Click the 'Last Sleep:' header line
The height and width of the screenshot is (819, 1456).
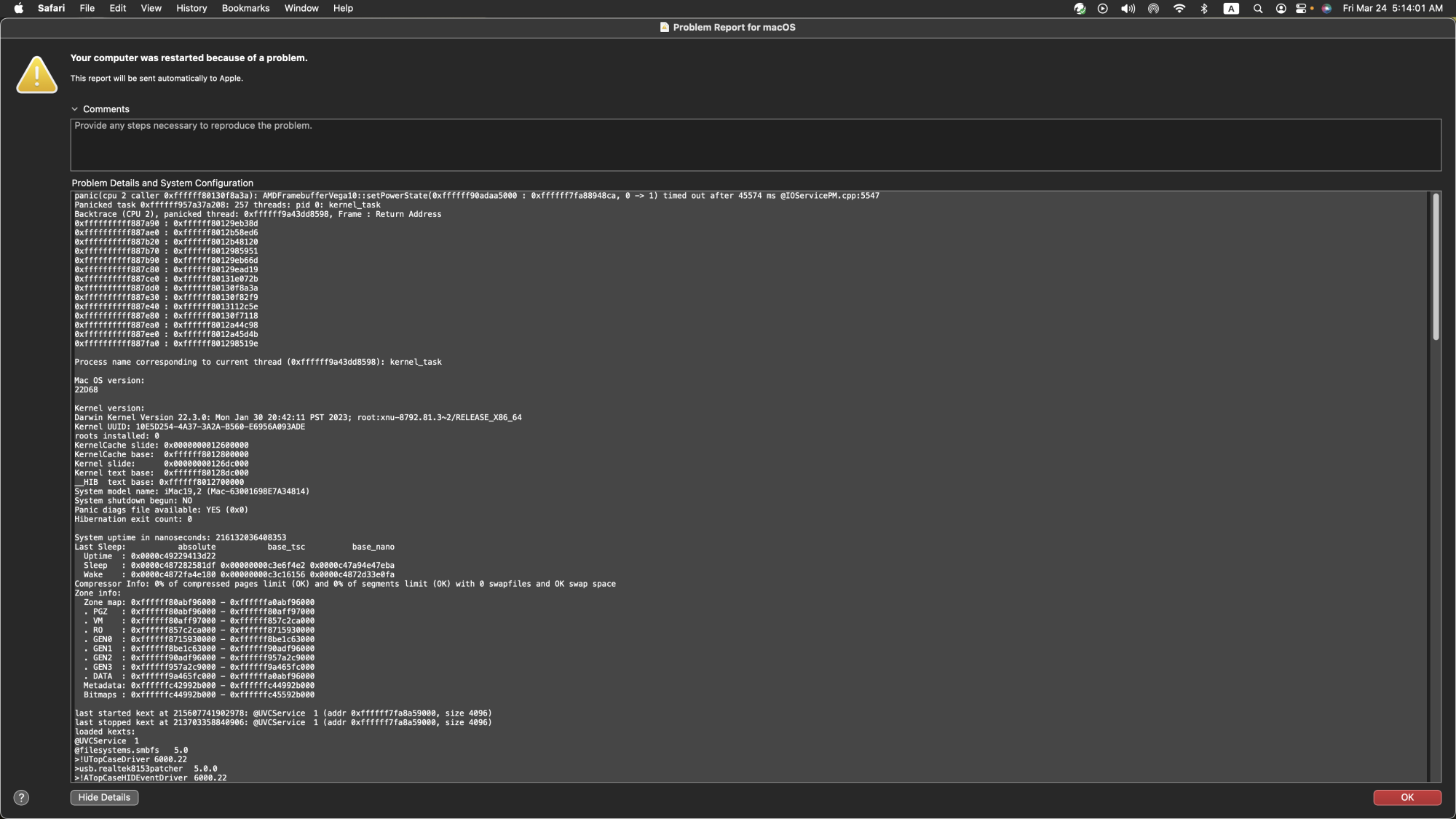234,547
